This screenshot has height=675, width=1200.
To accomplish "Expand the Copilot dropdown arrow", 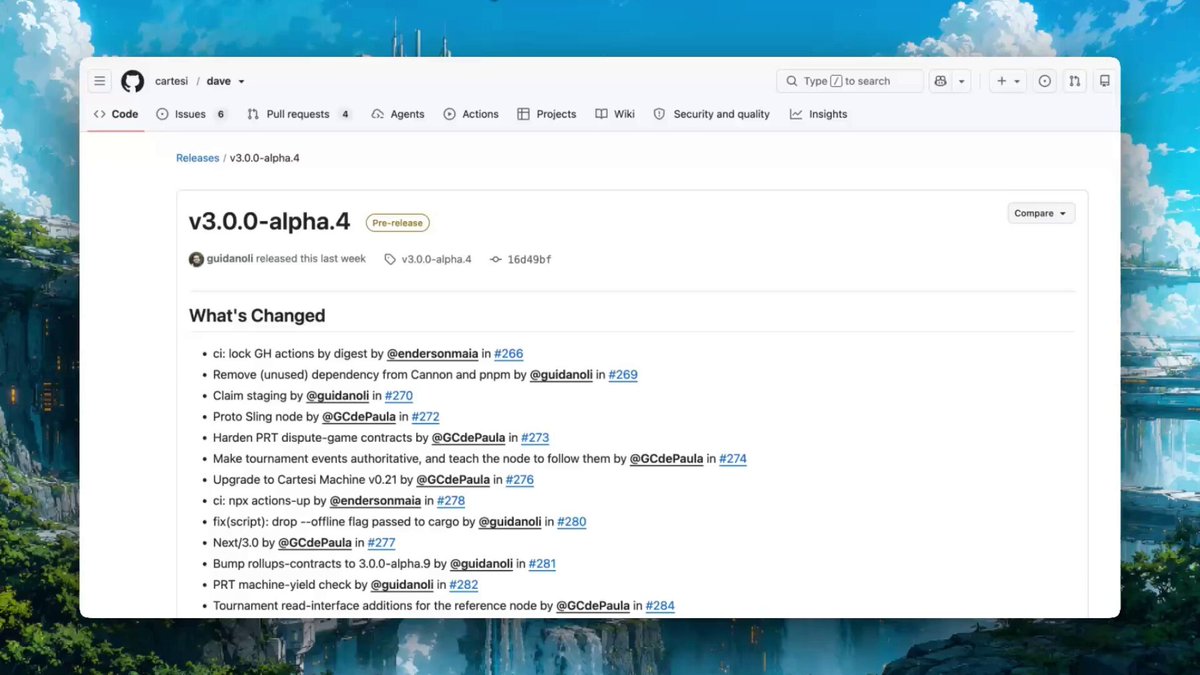I will click(x=962, y=81).
